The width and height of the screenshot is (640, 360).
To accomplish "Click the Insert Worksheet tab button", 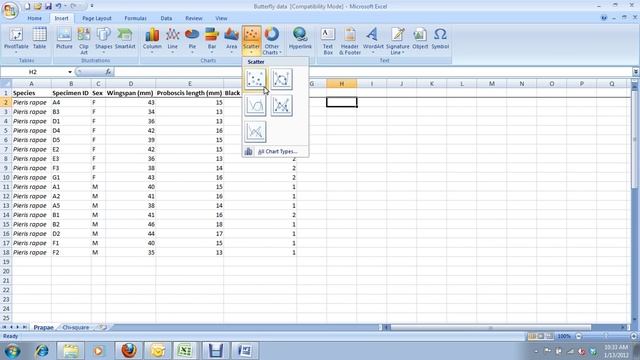I will pyautogui.click(x=102, y=327).
